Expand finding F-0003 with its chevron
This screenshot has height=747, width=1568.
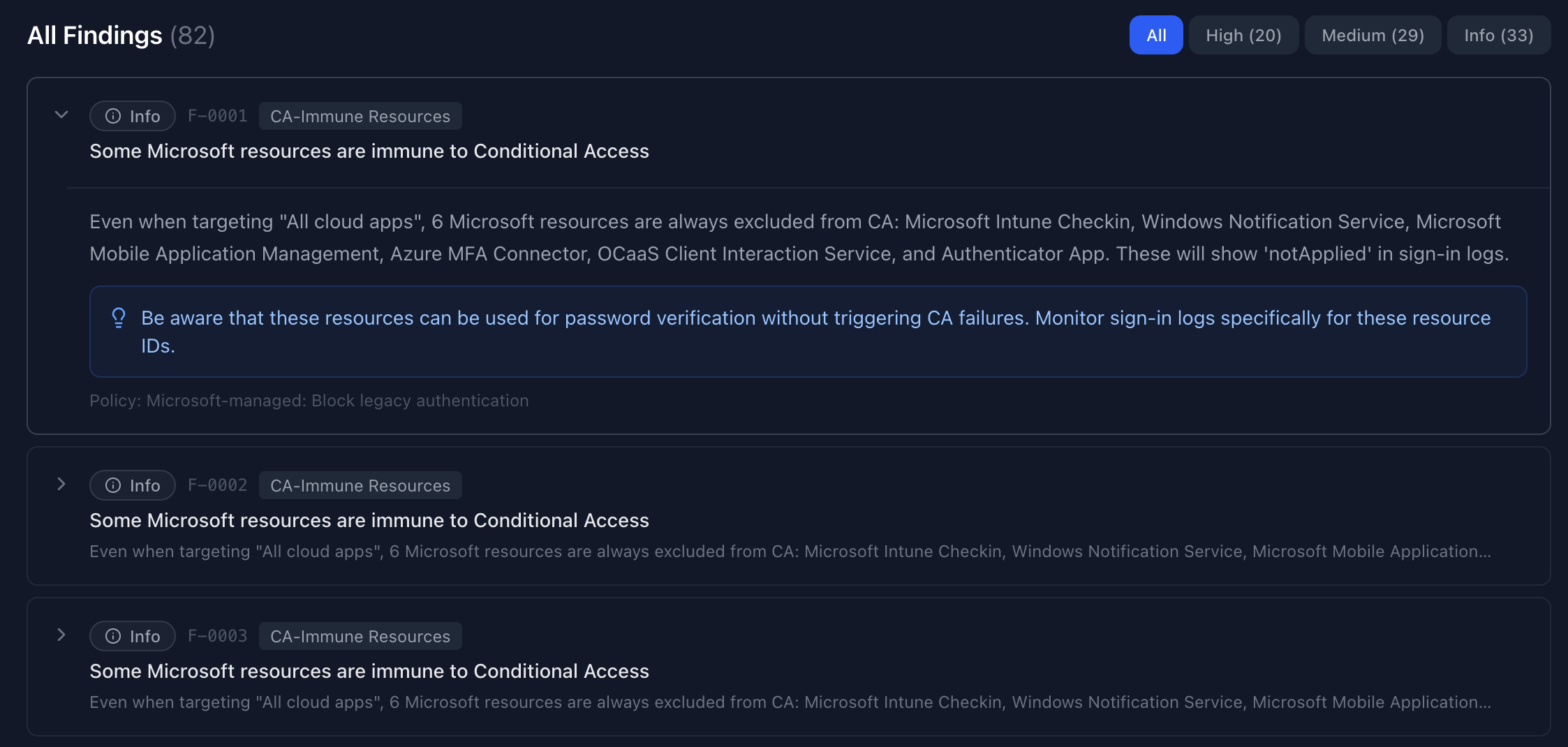click(x=61, y=635)
